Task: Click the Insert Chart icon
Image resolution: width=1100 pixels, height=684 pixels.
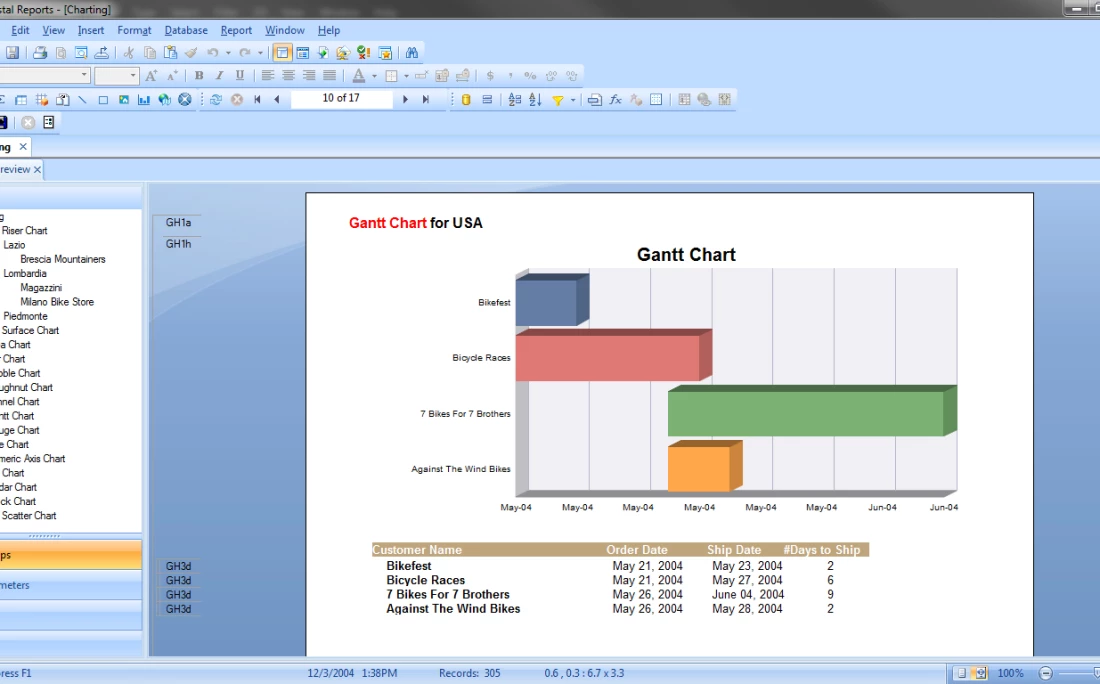Action: click(144, 100)
